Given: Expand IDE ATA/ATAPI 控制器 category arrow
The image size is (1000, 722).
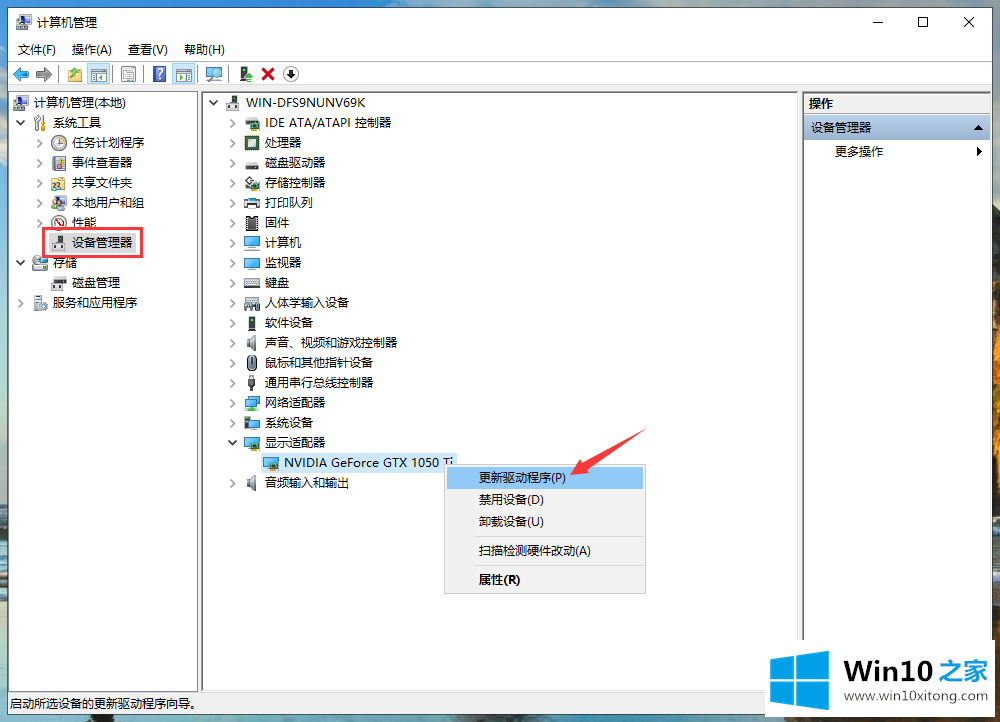Looking at the screenshot, I should (x=233, y=123).
